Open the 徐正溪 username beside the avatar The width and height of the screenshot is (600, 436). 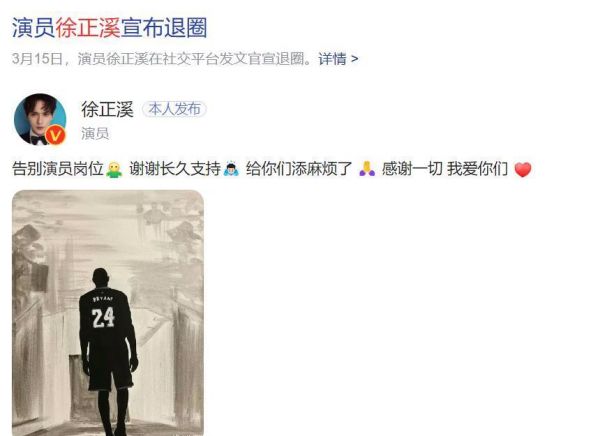pyautogui.click(x=107, y=109)
